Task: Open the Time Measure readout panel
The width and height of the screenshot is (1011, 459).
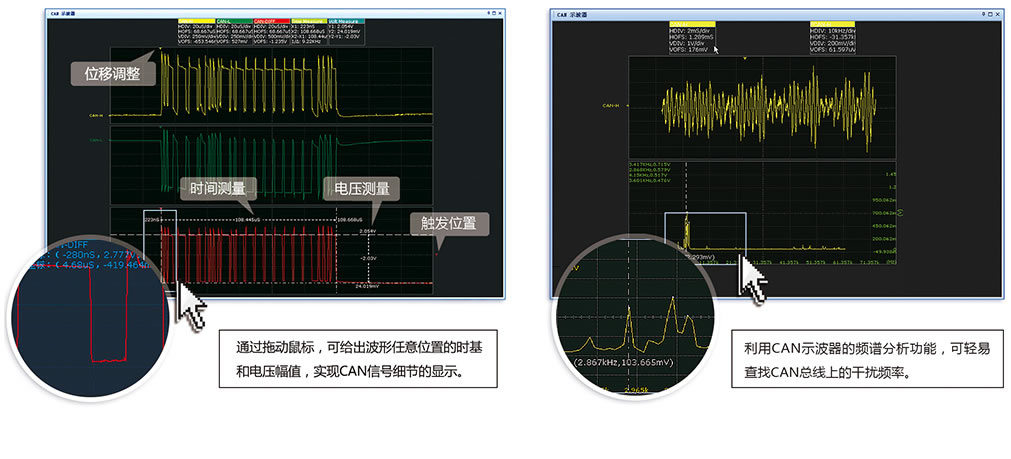Action: [x=307, y=20]
